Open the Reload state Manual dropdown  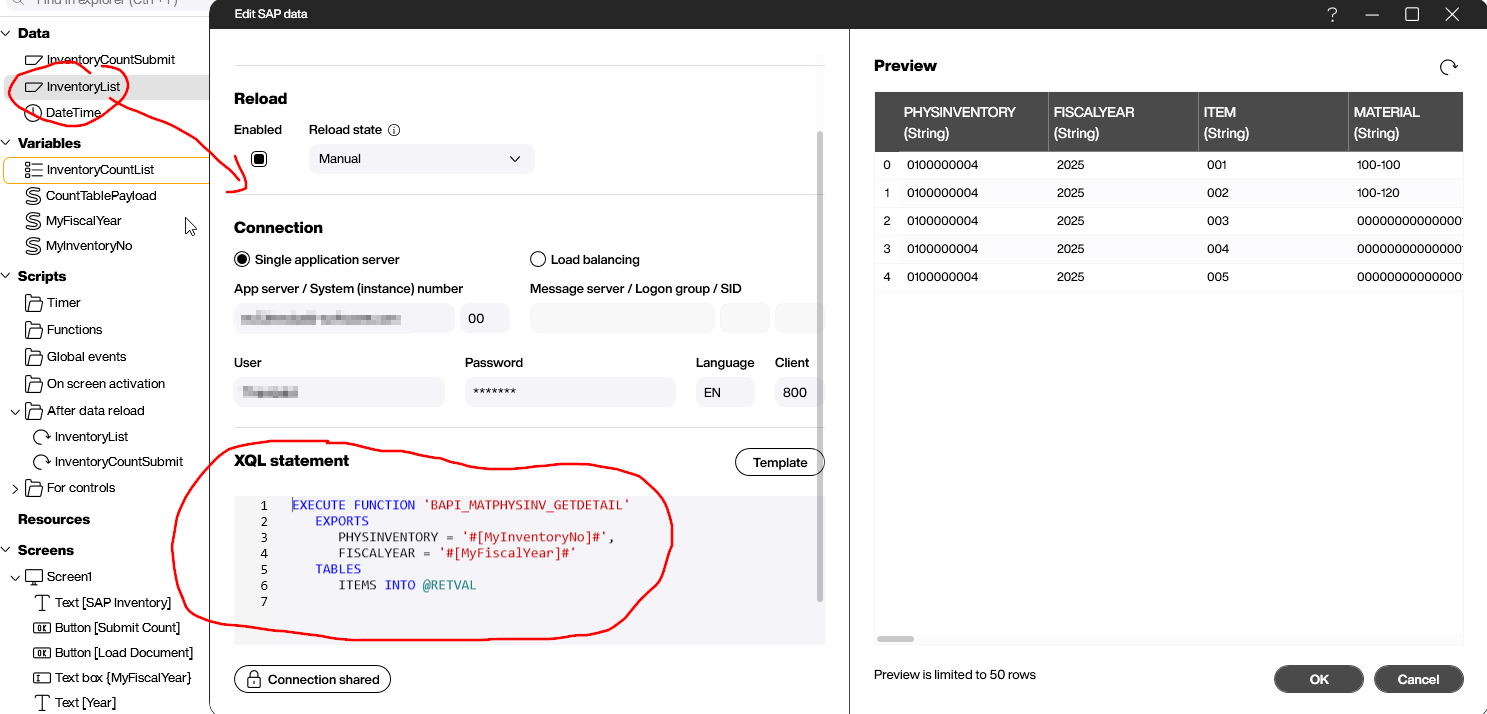[x=421, y=159]
